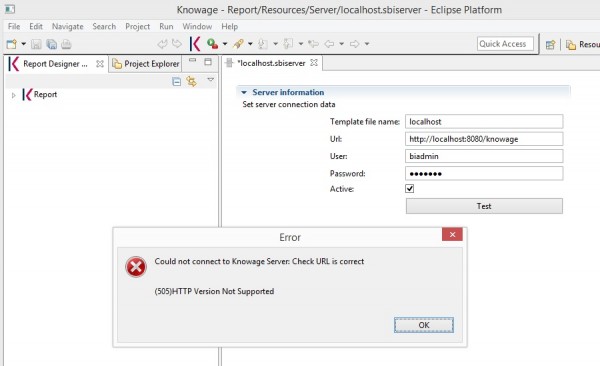This screenshot has width=600, height=366.
Task: Open the New wizard dropdown arrow
Action: click(x=23, y=44)
